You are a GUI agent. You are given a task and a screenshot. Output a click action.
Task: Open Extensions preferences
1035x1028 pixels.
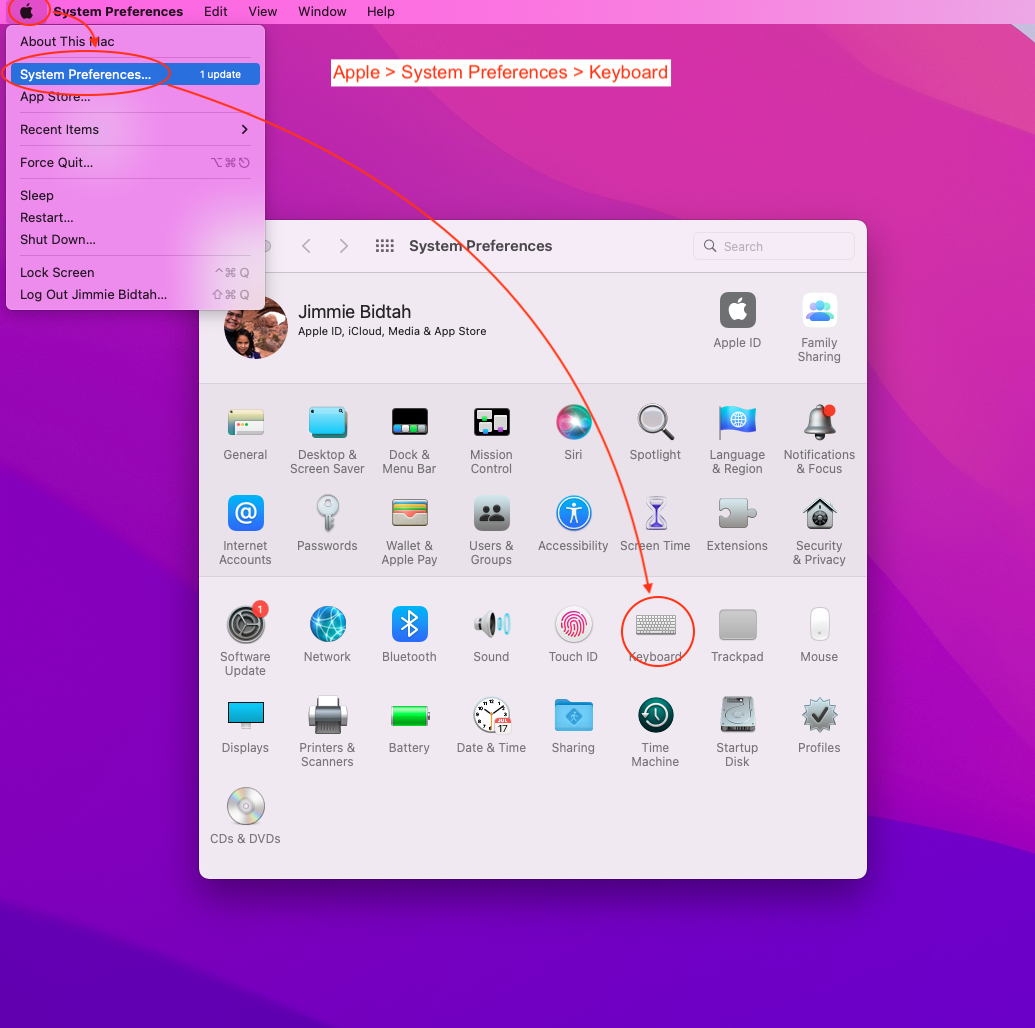(x=737, y=524)
